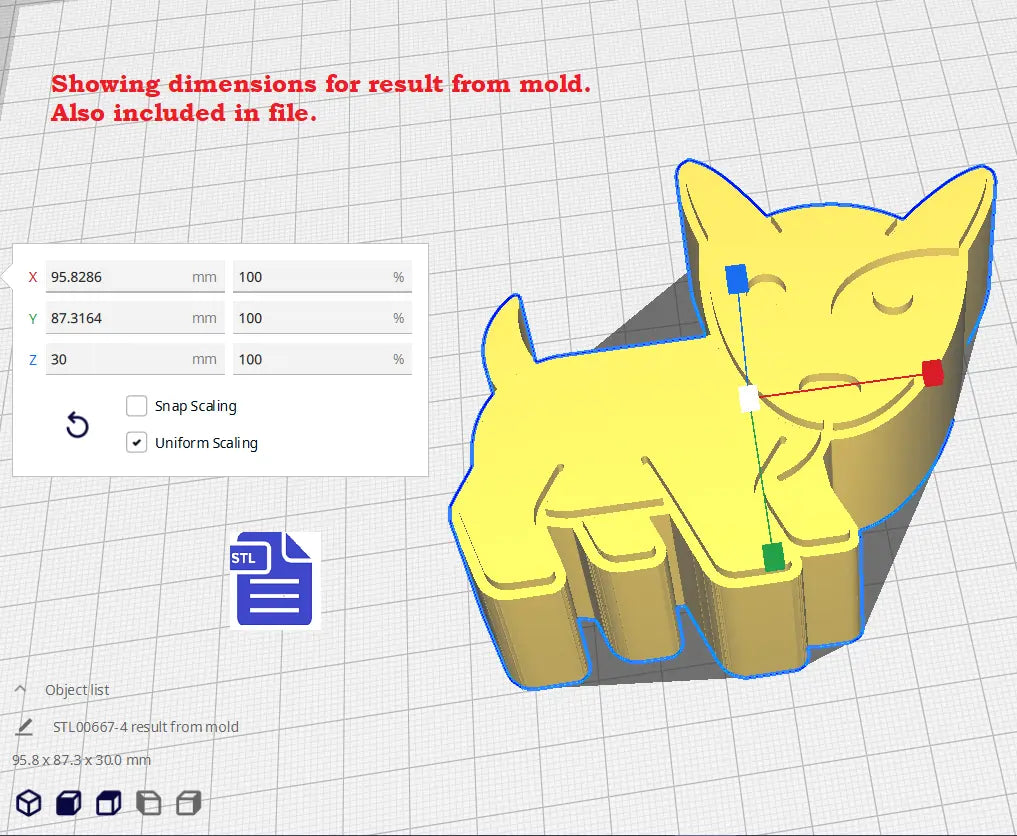Switch to left side view cube icon
This screenshot has height=836, width=1017.
148,802
